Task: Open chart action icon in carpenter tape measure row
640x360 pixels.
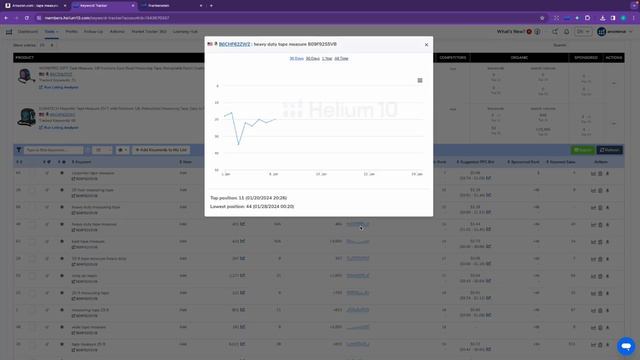Action: [593, 174]
